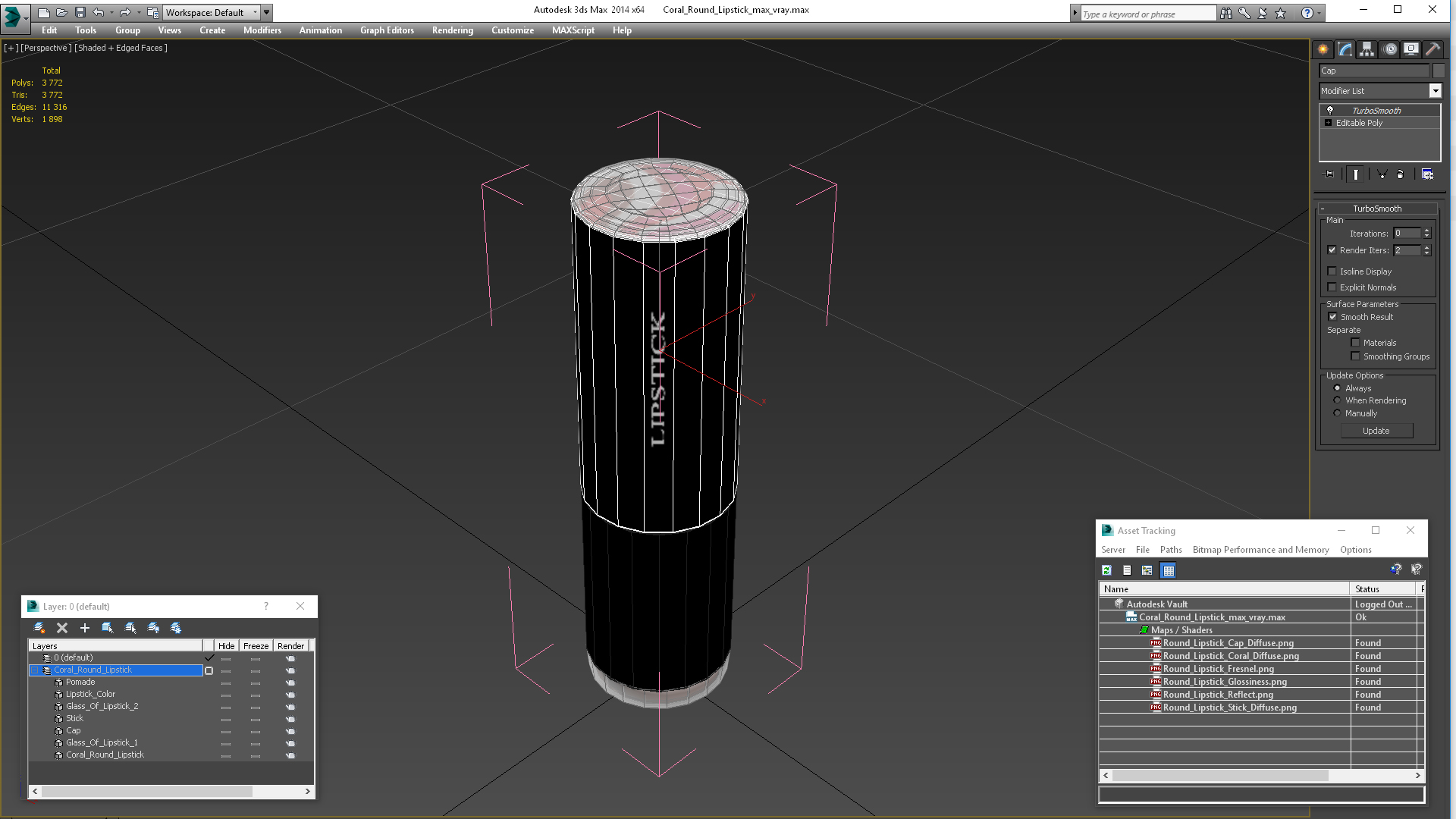Image resolution: width=1456 pixels, height=819 pixels.
Task: Click Refresh icon in Asset Tracking
Action: [x=1106, y=570]
